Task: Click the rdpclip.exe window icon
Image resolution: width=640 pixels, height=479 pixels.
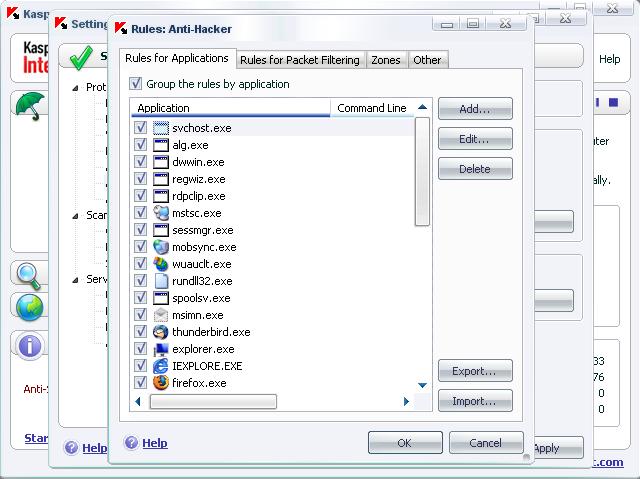Action: (161, 196)
